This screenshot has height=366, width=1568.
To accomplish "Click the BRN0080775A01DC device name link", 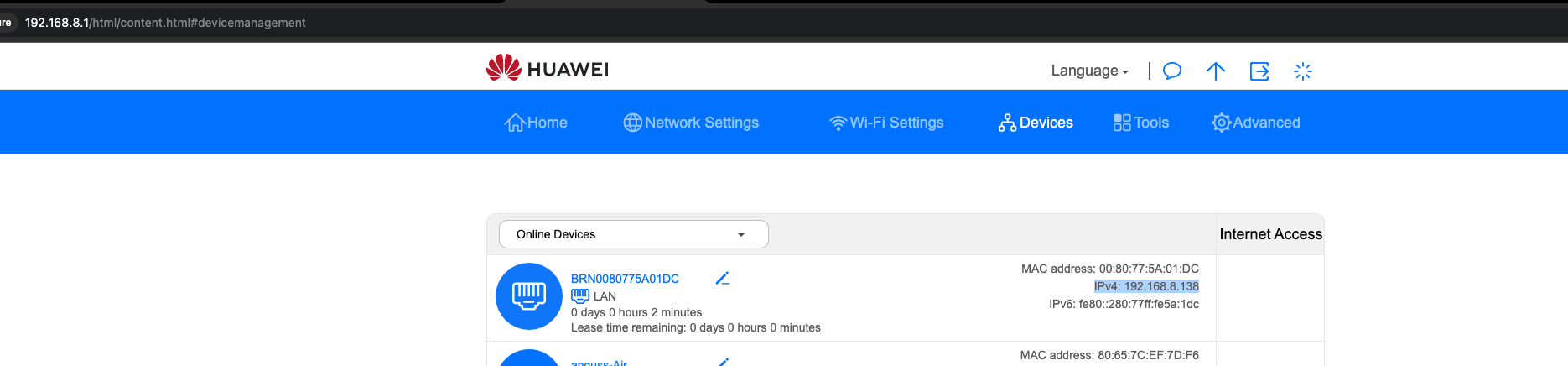I will point(625,279).
